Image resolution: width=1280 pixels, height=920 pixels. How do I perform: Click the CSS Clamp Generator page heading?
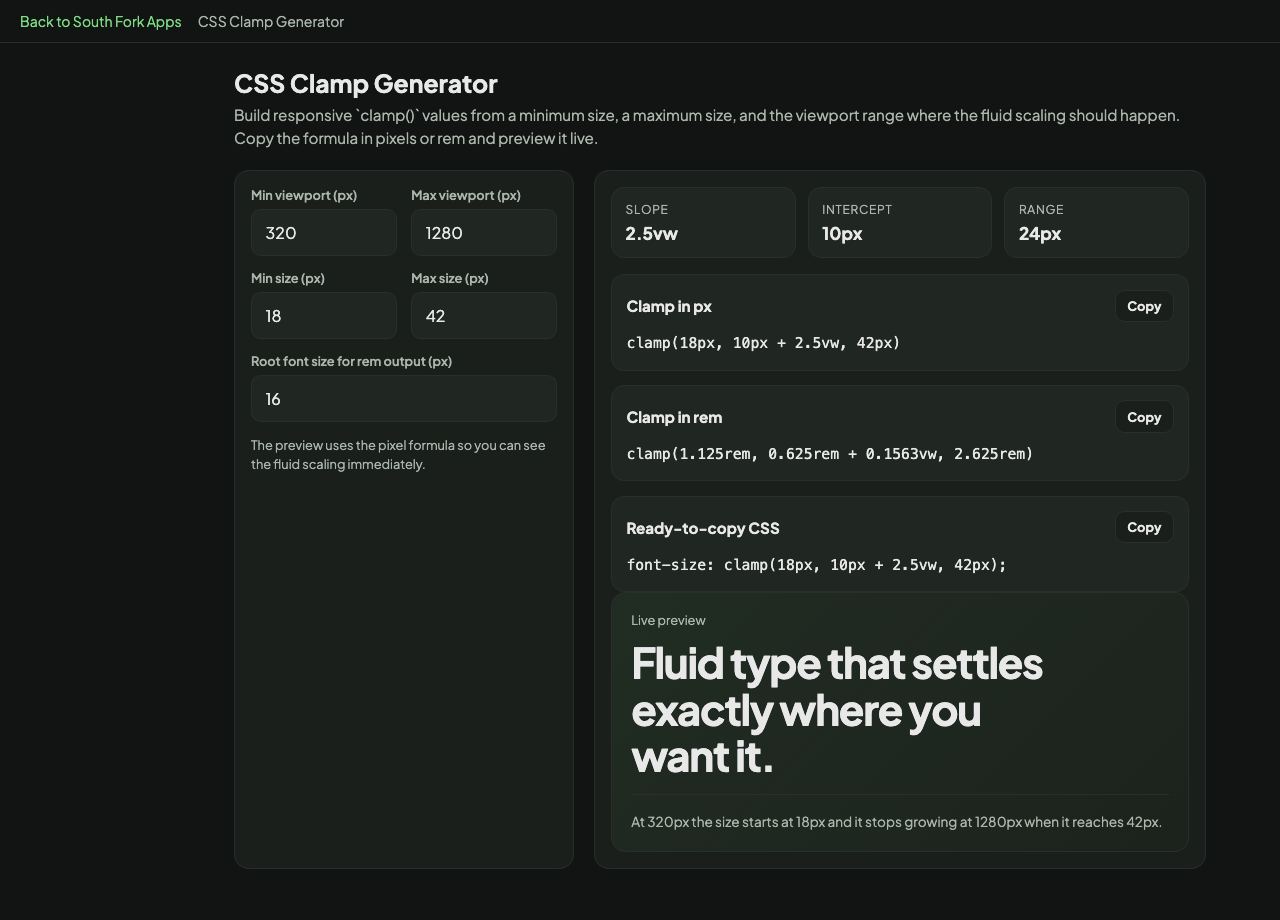366,84
